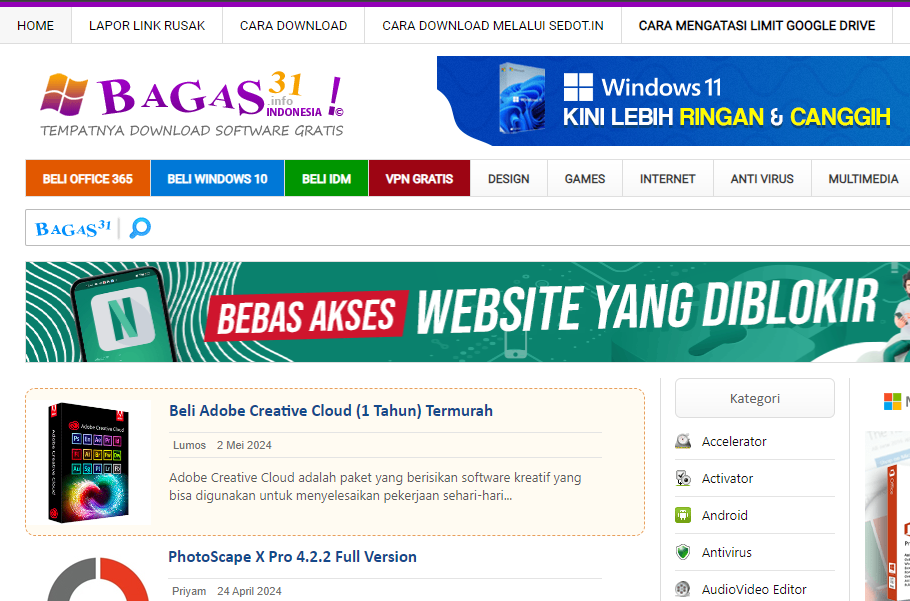Click author name Priyam
Image resolution: width=910 pixels, height=601 pixels.
(189, 591)
